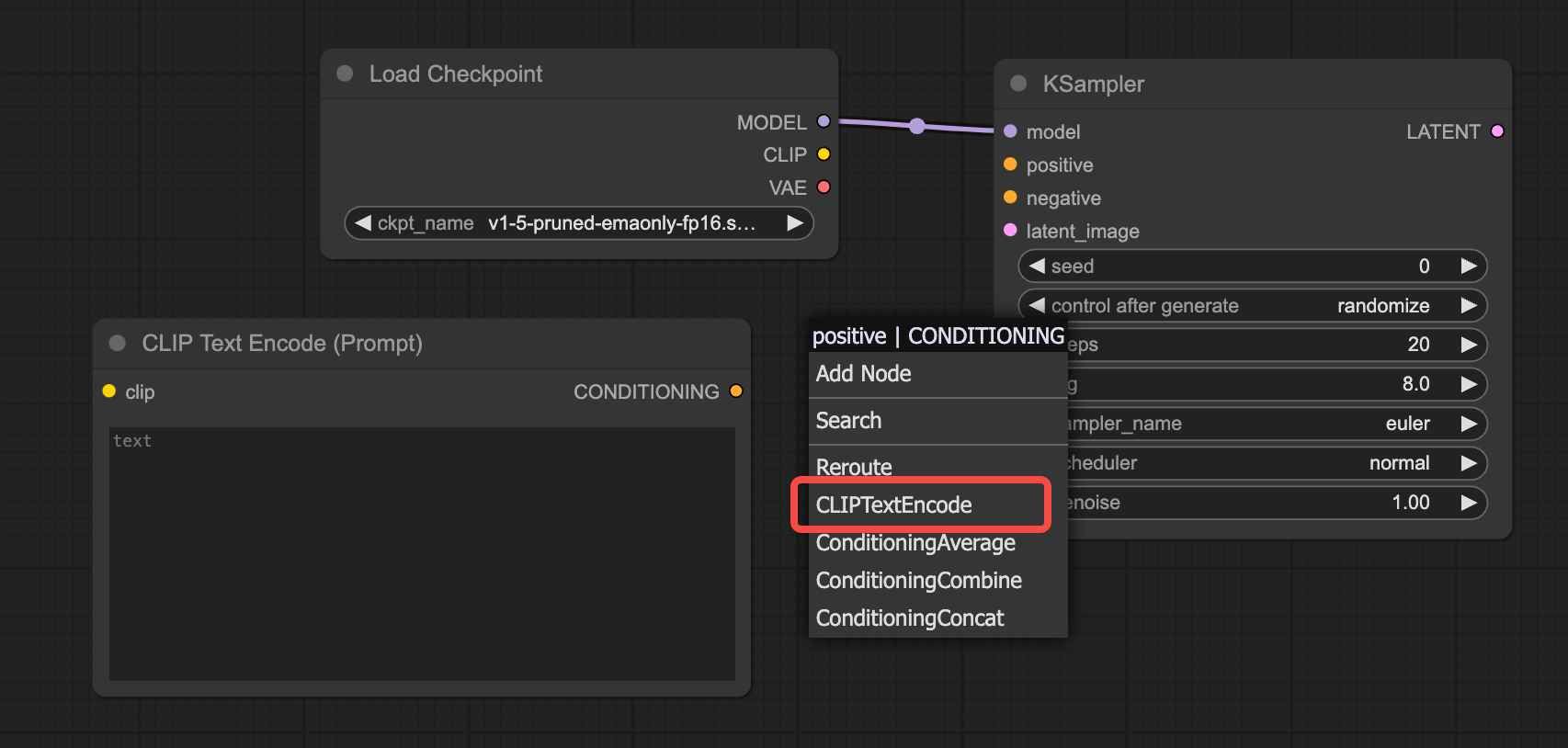Image resolution: width=1568 pixels, height=748 pixels.
Task: Click the VAE output socket on Load Checkpoint
Action: coord(824,187)
